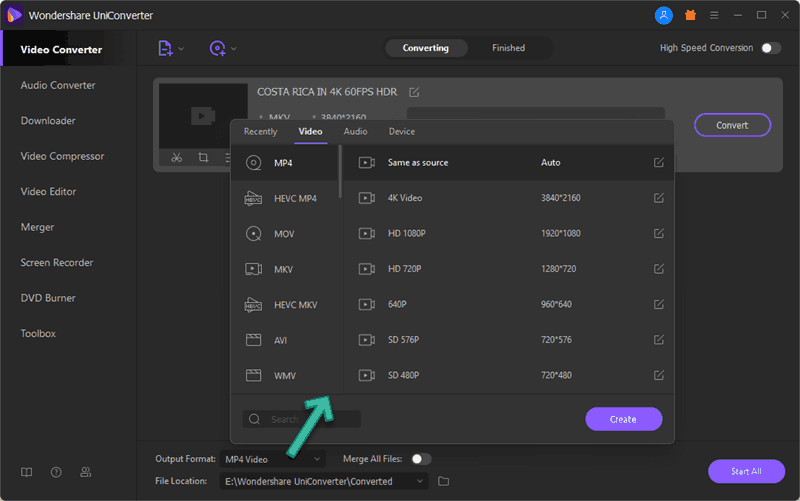Image resolution: width=800 pixels, height=501 pixels.
Task: Show the Finished list tab
Action: pyautogui.click(x=508, y=48)
